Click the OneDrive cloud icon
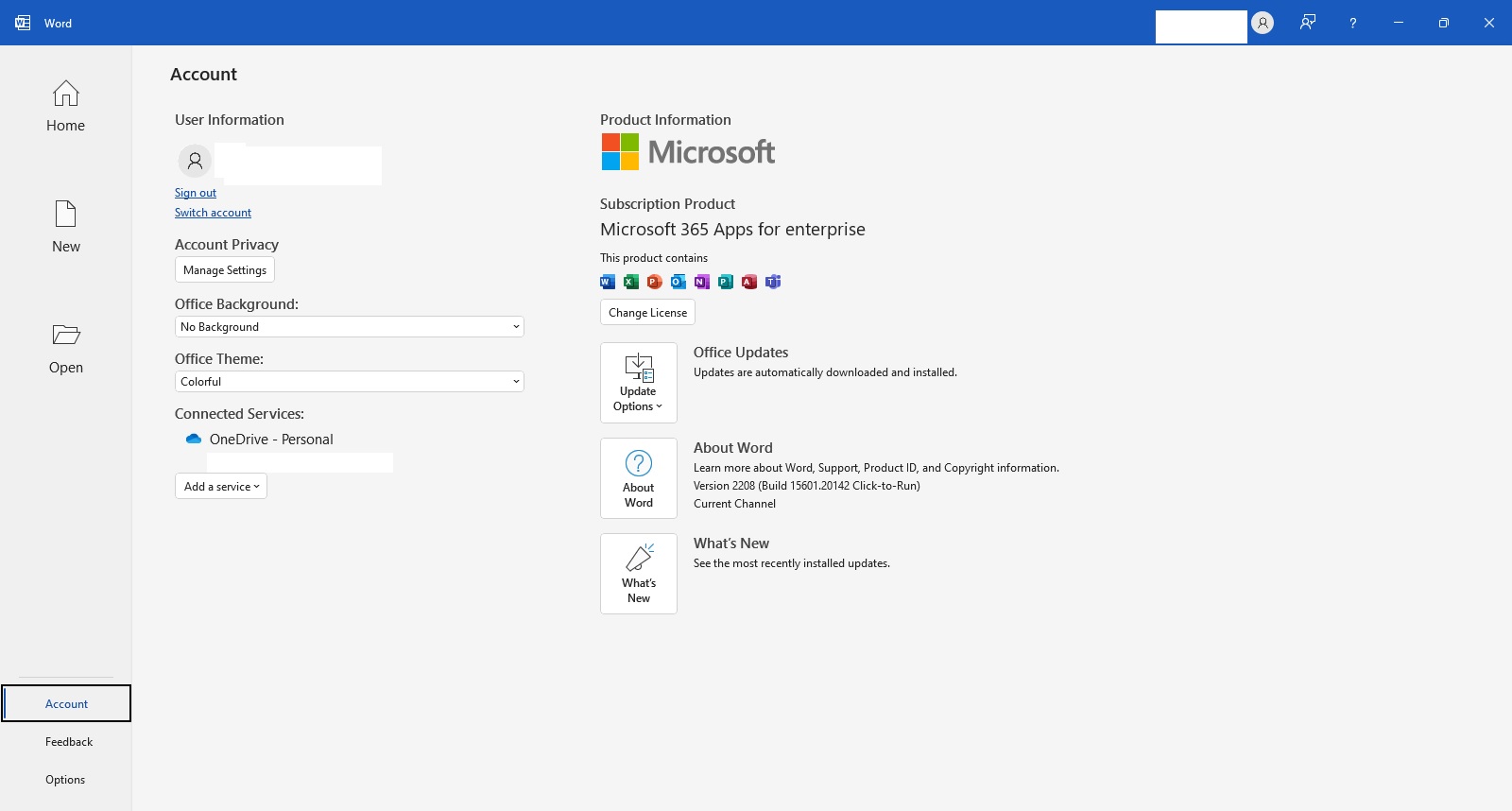The width and height of the screenshot is (1512, 811). (x=194, y=439)
